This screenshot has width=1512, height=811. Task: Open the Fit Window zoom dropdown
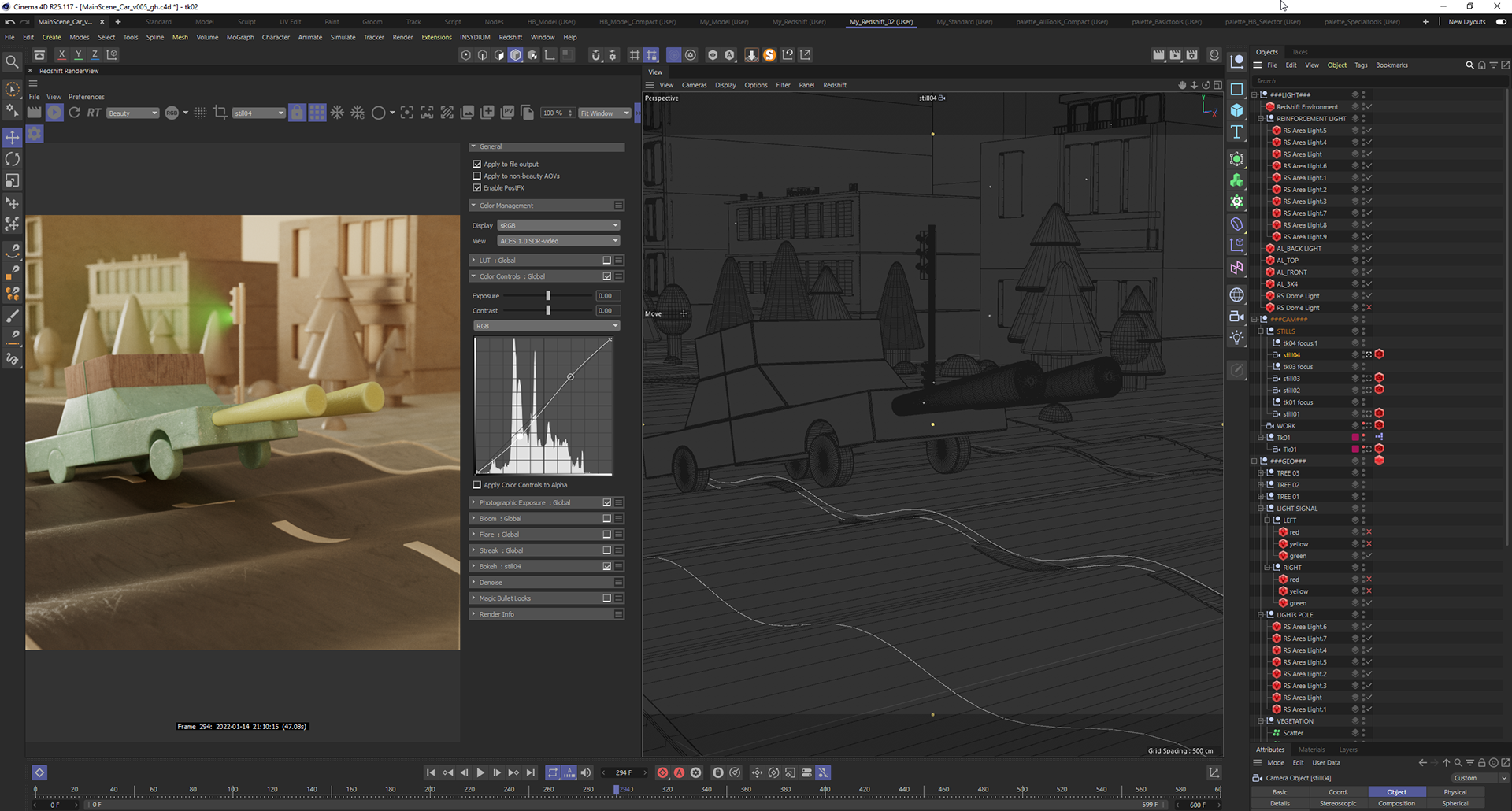tap(605, 113)
